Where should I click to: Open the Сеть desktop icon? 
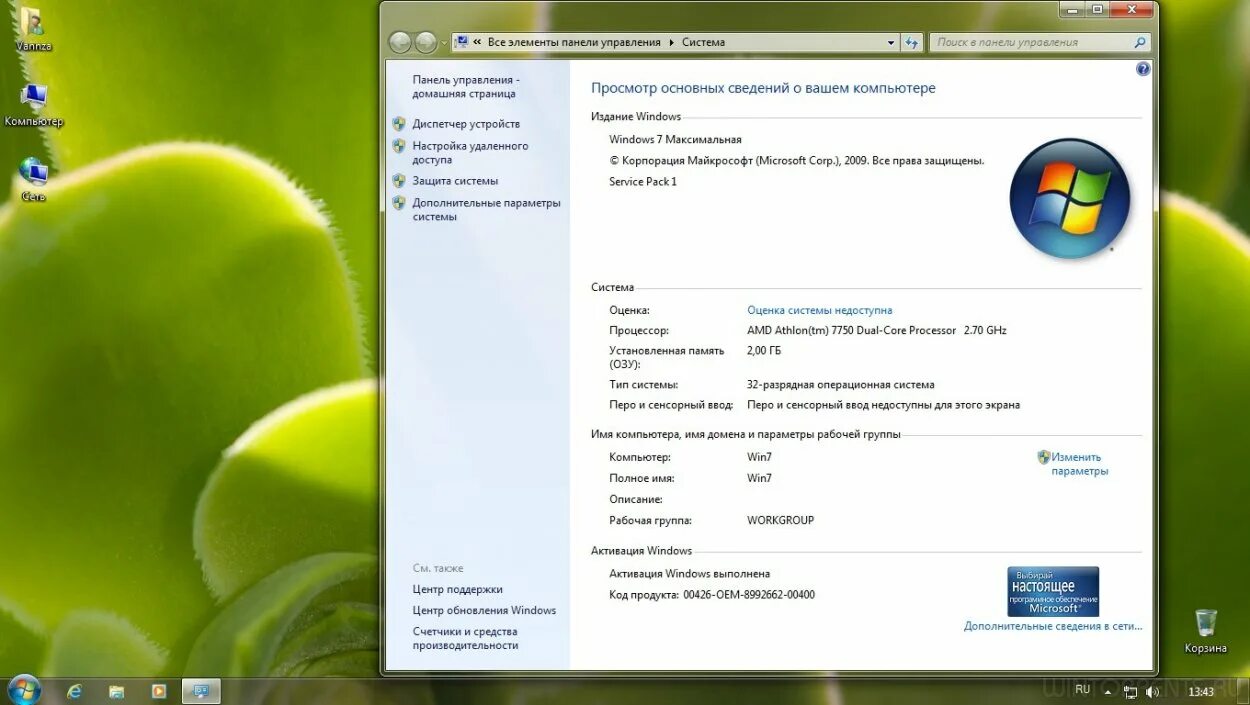[33, 180]
